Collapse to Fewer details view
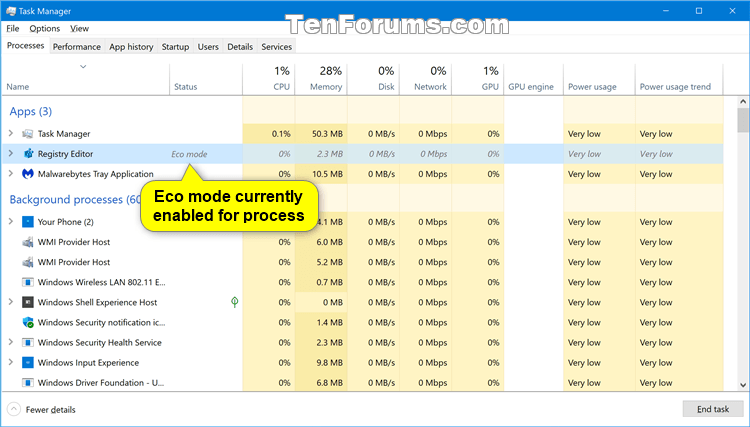750x427 pixels. (x=42, y=409)
